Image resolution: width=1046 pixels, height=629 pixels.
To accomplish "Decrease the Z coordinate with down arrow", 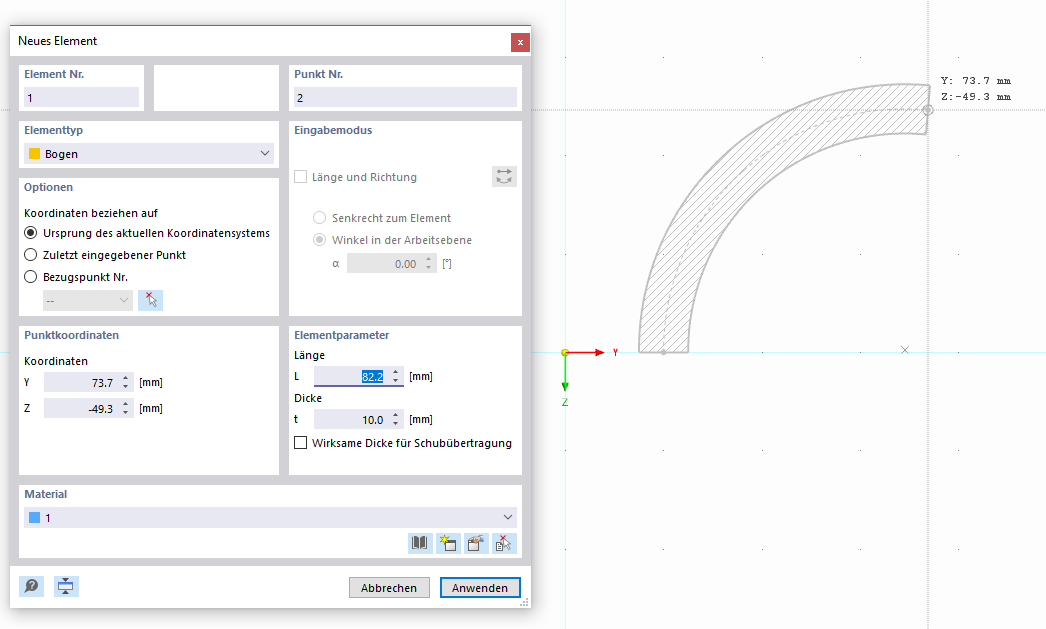I will click(125, 413).
